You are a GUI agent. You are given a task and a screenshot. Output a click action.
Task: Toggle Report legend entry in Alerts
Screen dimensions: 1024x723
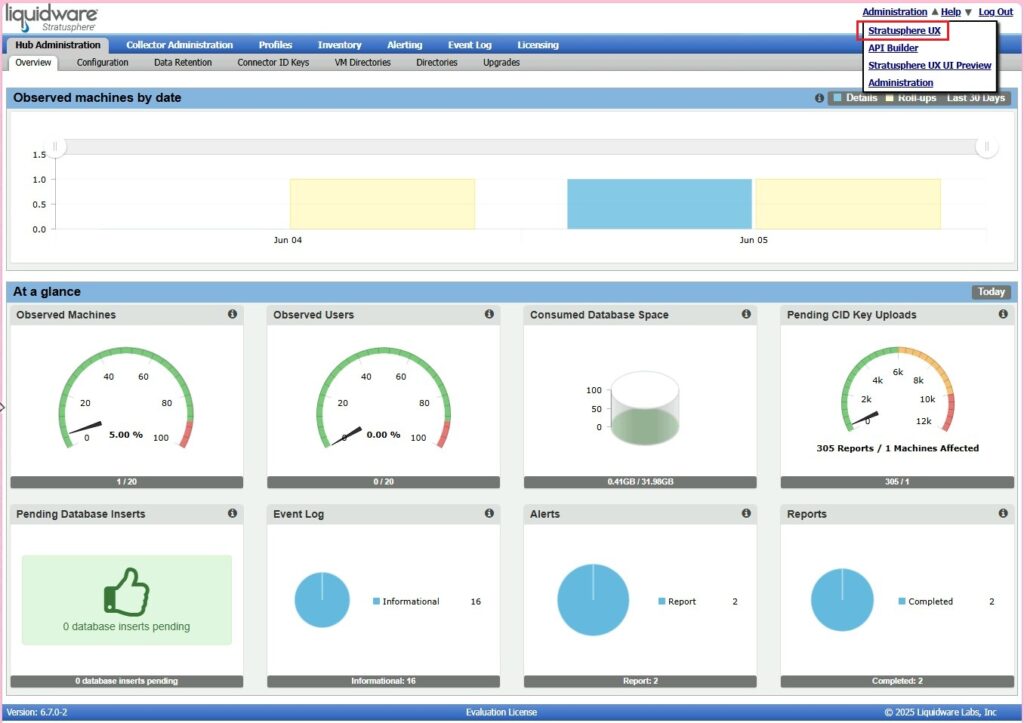coord(677,602)
